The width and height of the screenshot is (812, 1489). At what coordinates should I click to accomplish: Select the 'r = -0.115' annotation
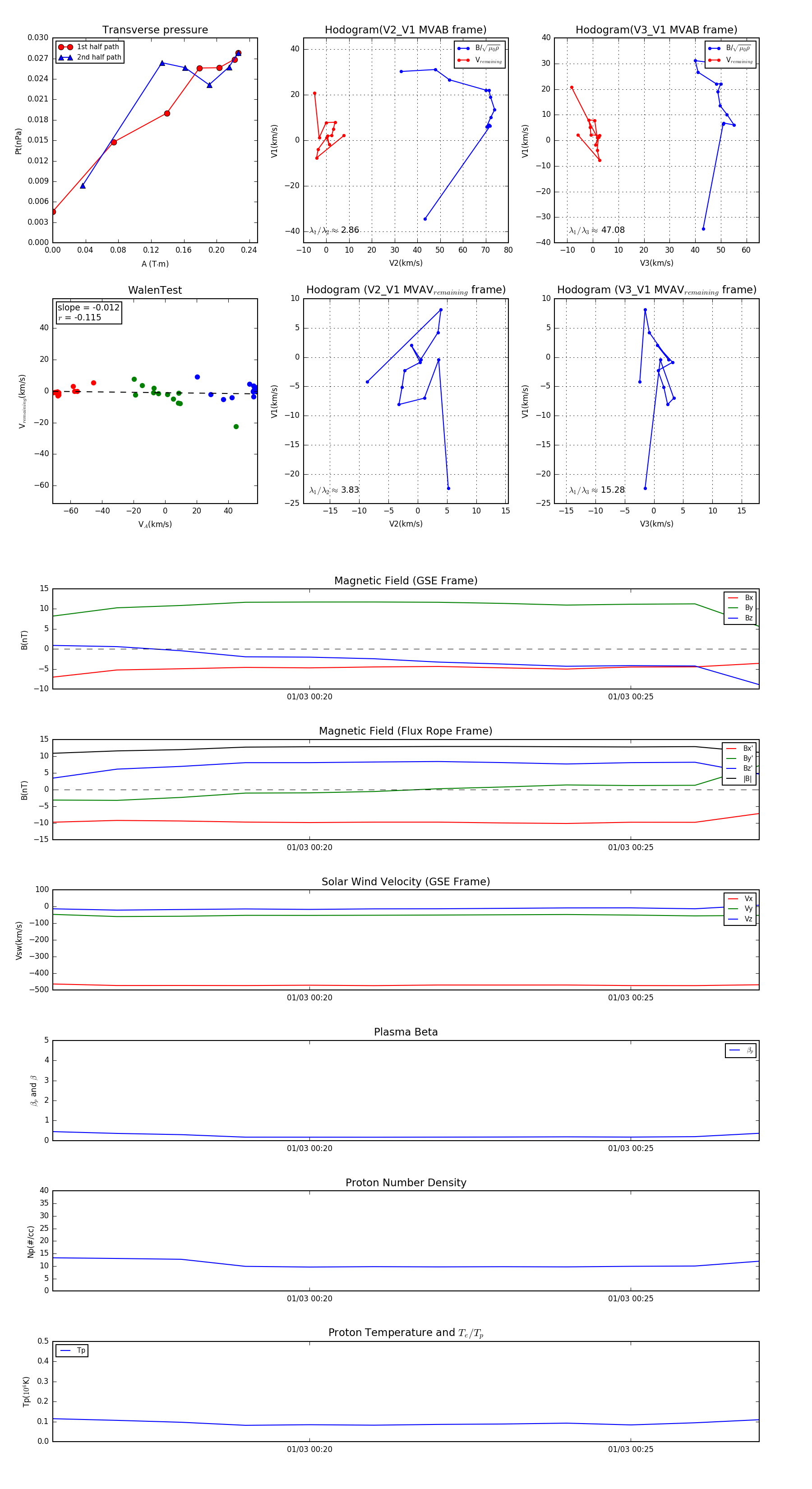point(79,317)
